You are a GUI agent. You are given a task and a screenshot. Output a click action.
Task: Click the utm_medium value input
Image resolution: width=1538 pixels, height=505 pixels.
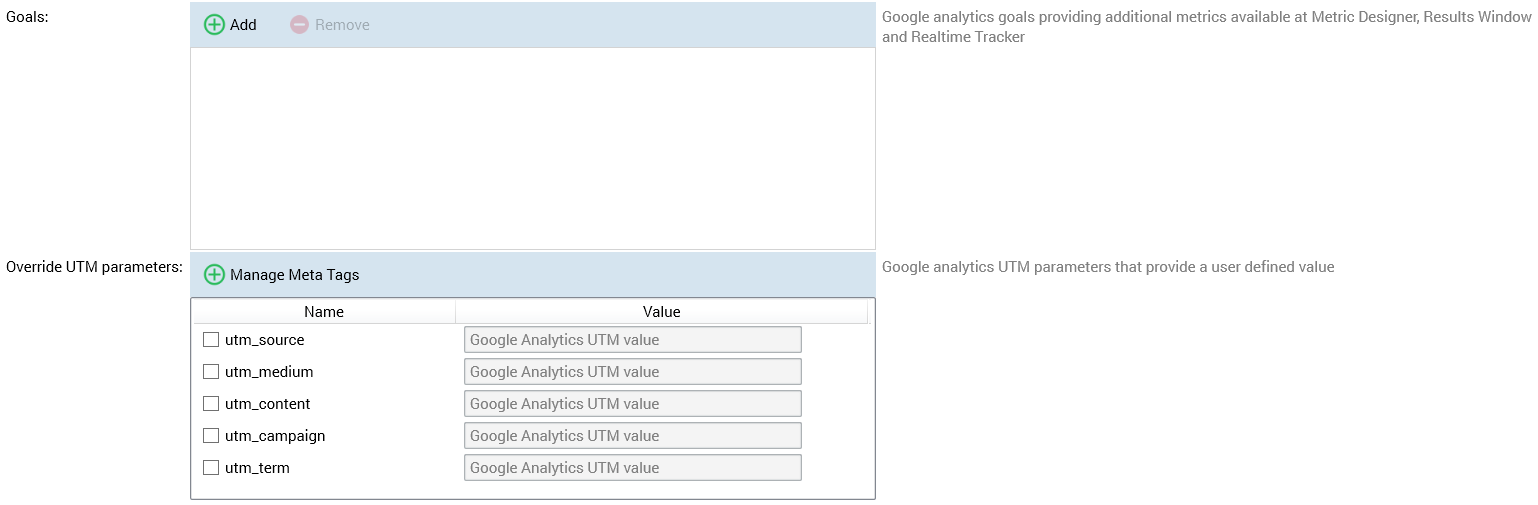click(632, 372)
